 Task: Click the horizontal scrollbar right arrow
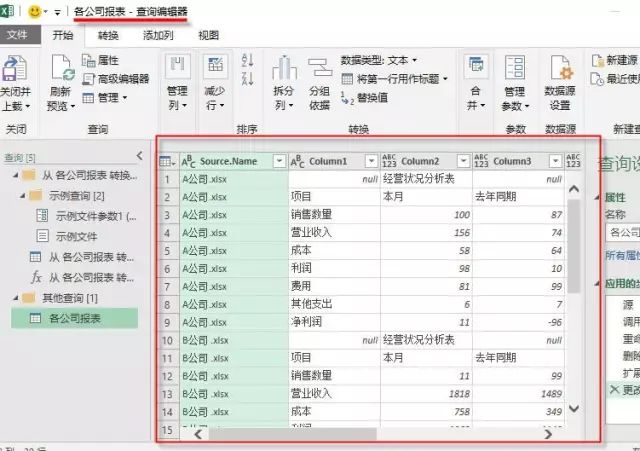549,434
